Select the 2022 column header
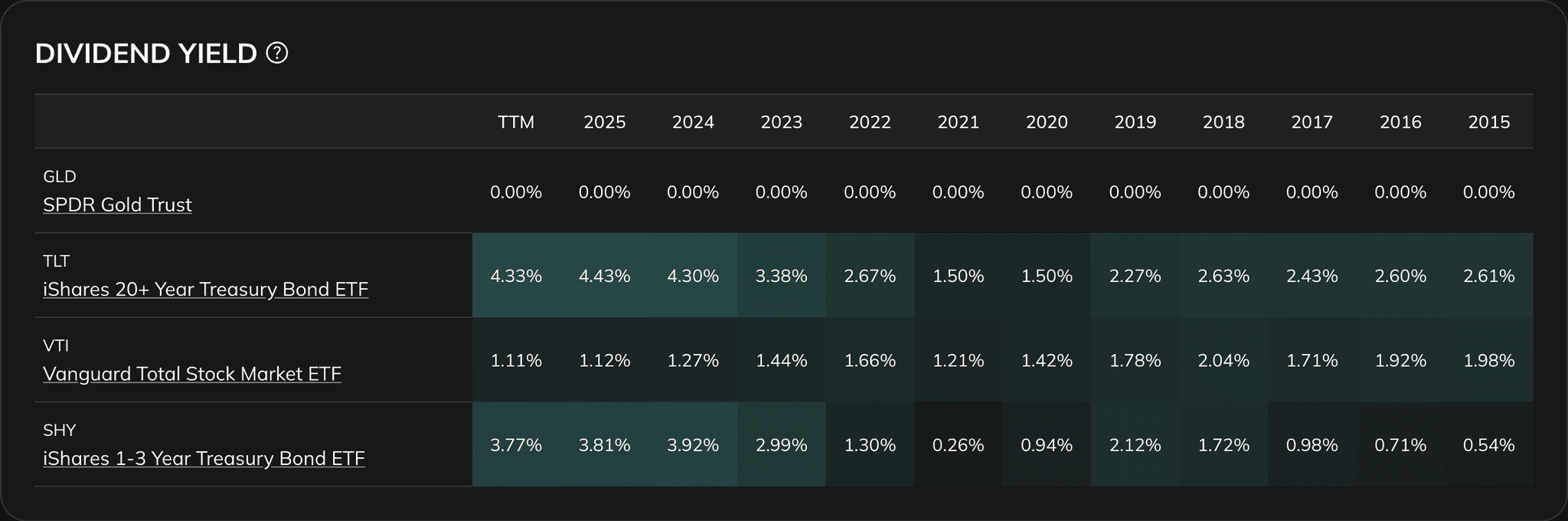 tap(871, 121)
